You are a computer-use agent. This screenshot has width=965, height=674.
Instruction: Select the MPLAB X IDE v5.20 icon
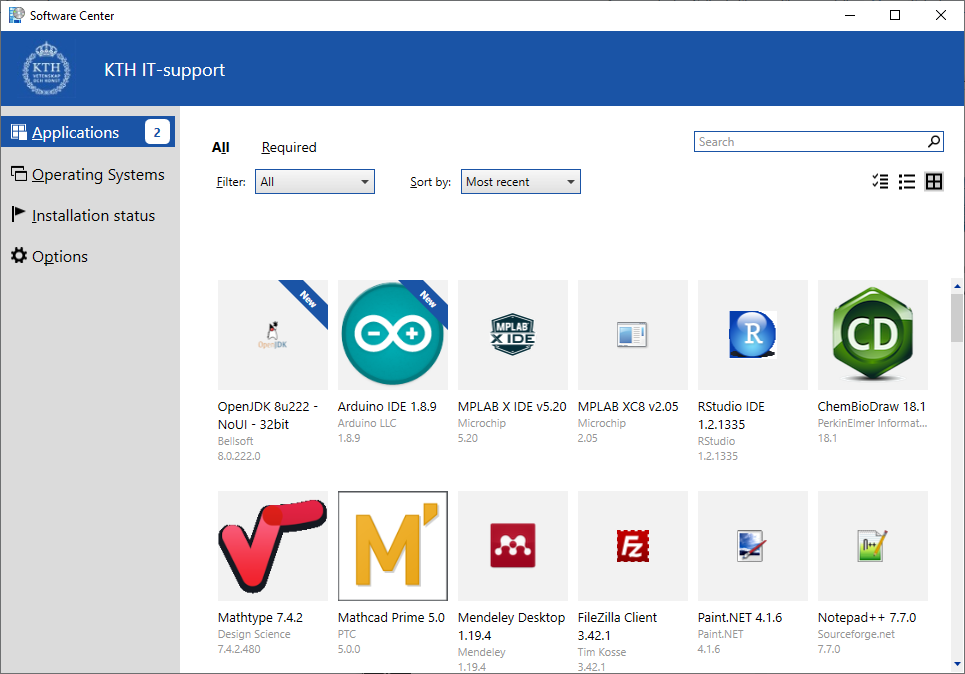[x=512, y=334]
